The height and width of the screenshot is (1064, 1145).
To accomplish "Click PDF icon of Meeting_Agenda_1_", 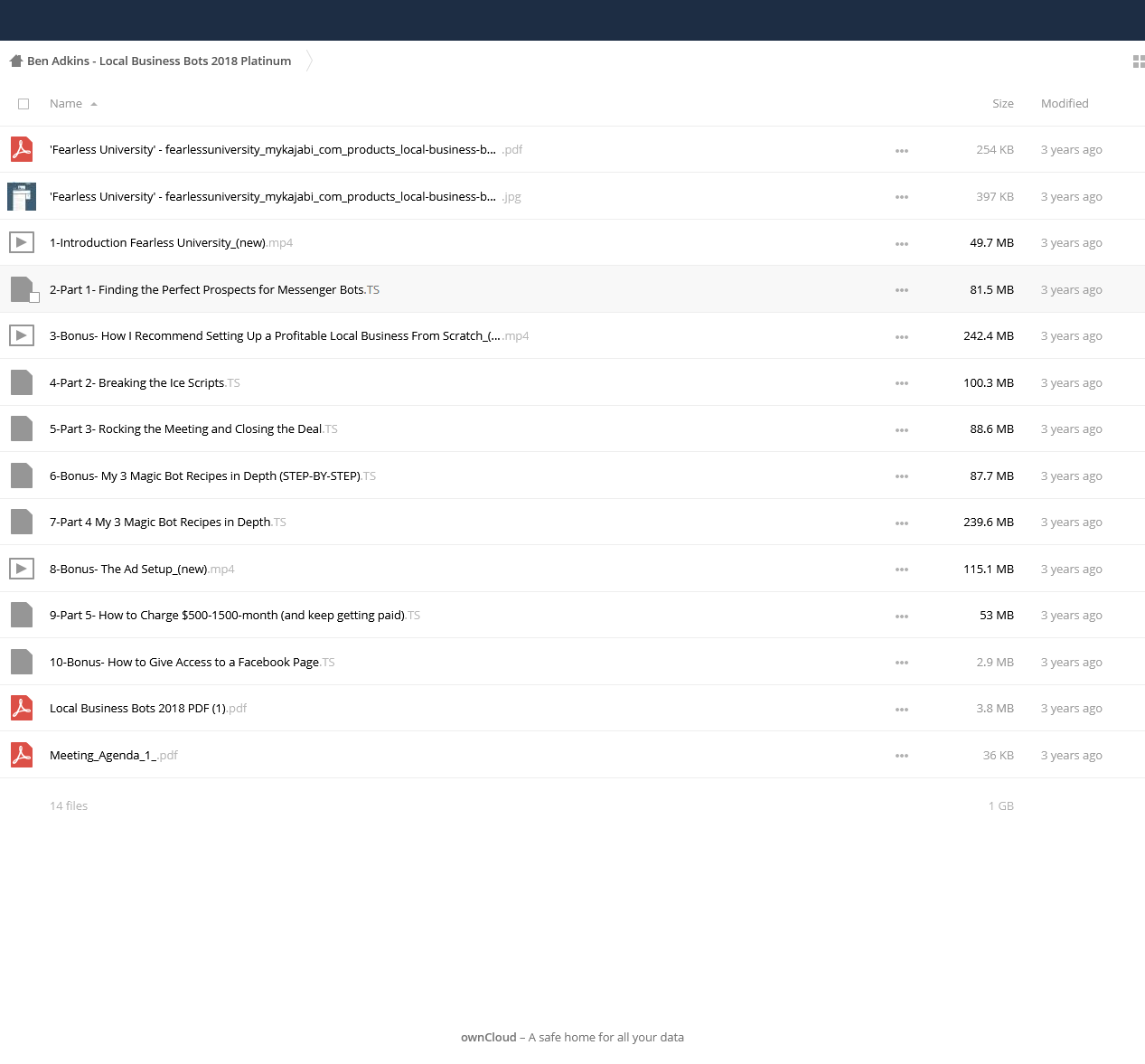I will coord(22,755).
